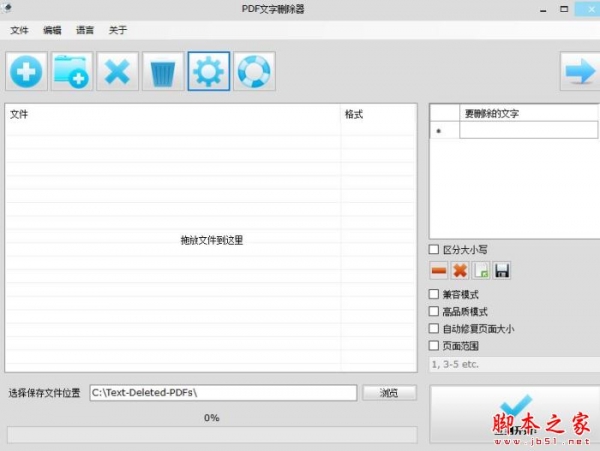600x451 pixels.
Task: Click the trash bin clear list icon
Action: [163, 71]
